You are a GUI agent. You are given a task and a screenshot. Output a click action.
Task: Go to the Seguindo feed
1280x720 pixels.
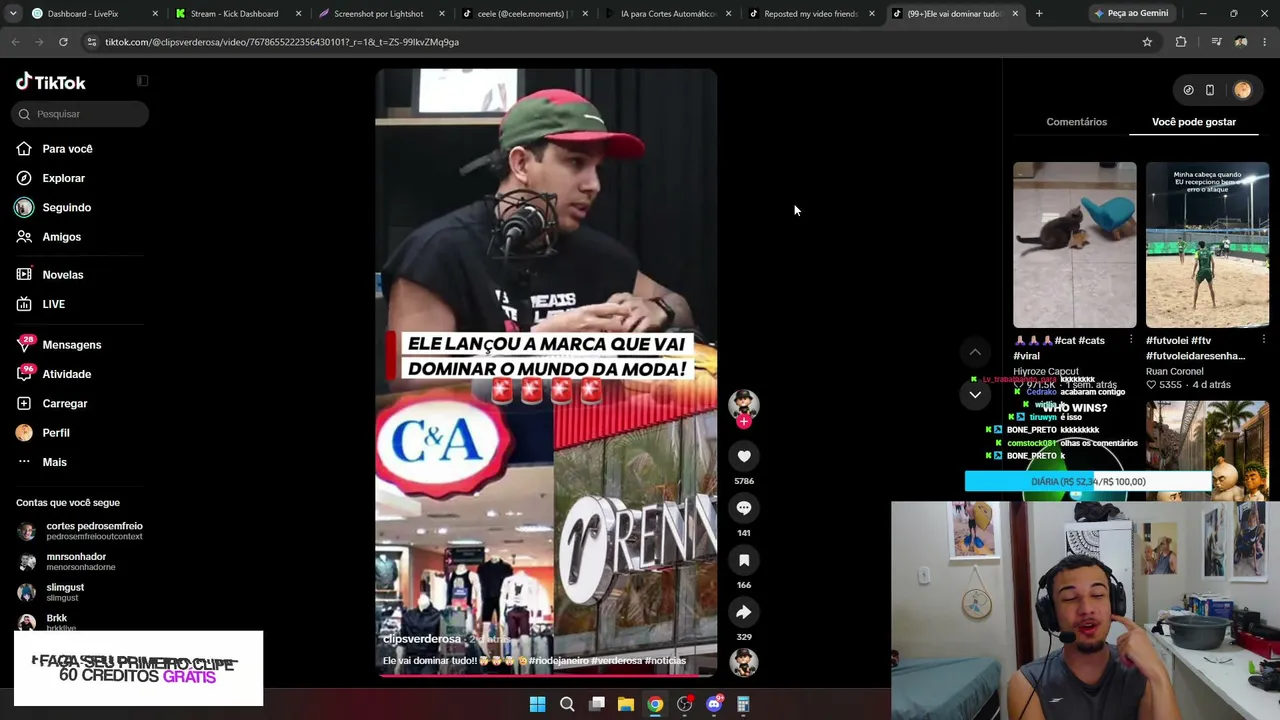click(x=66, y=207)
